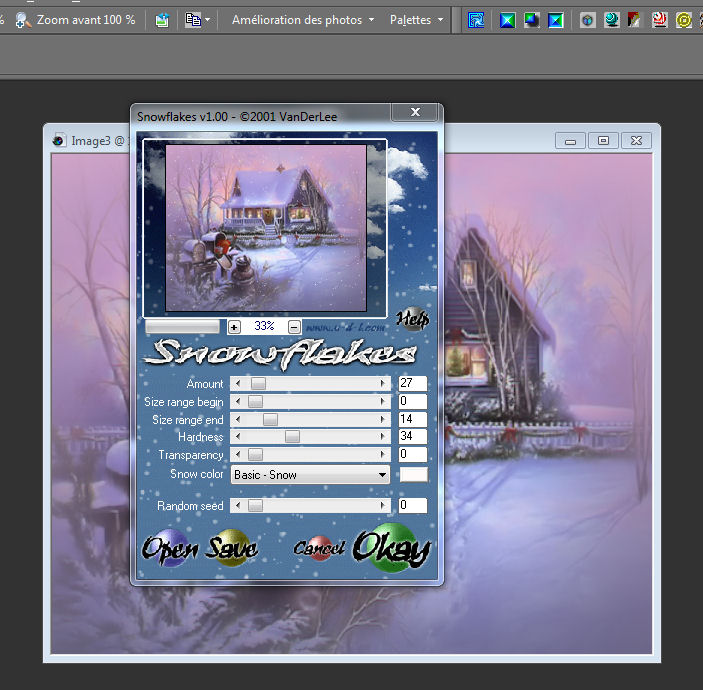Increase Hardness with the right arrow
Screen dimensions: 703x690
382,436
